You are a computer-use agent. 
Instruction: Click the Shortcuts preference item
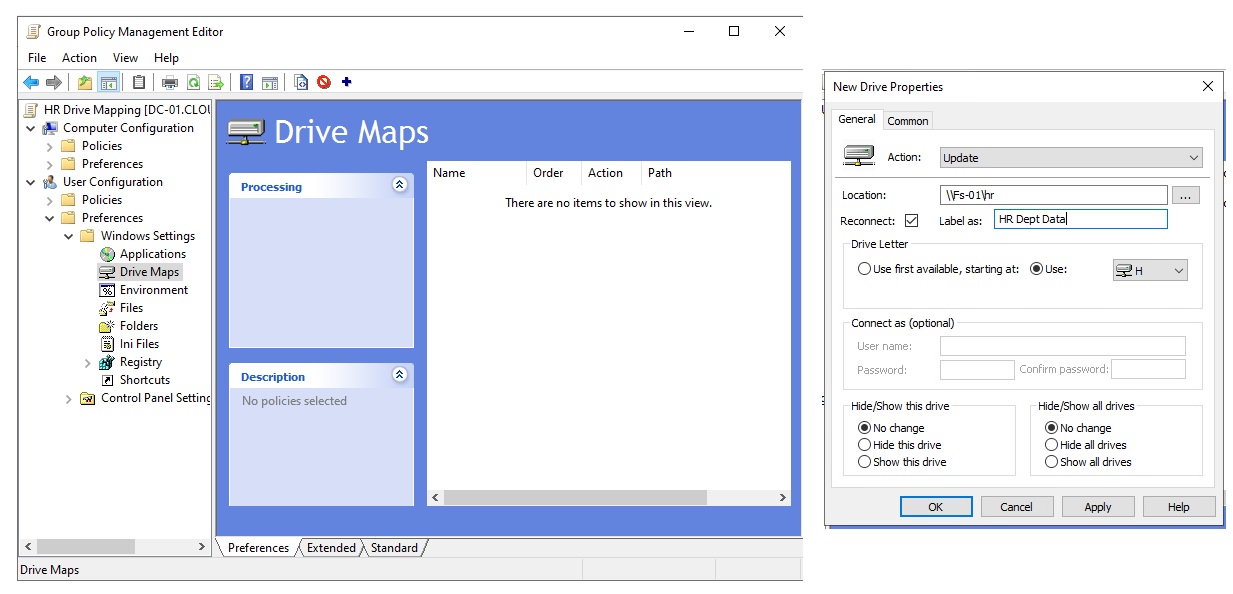tap(146, 379)
